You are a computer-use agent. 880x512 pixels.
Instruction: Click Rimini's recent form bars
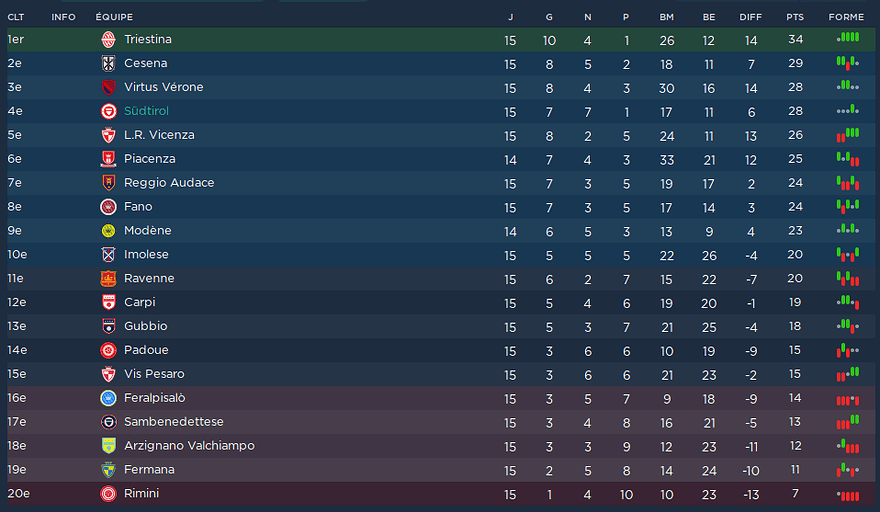[848, 495]
